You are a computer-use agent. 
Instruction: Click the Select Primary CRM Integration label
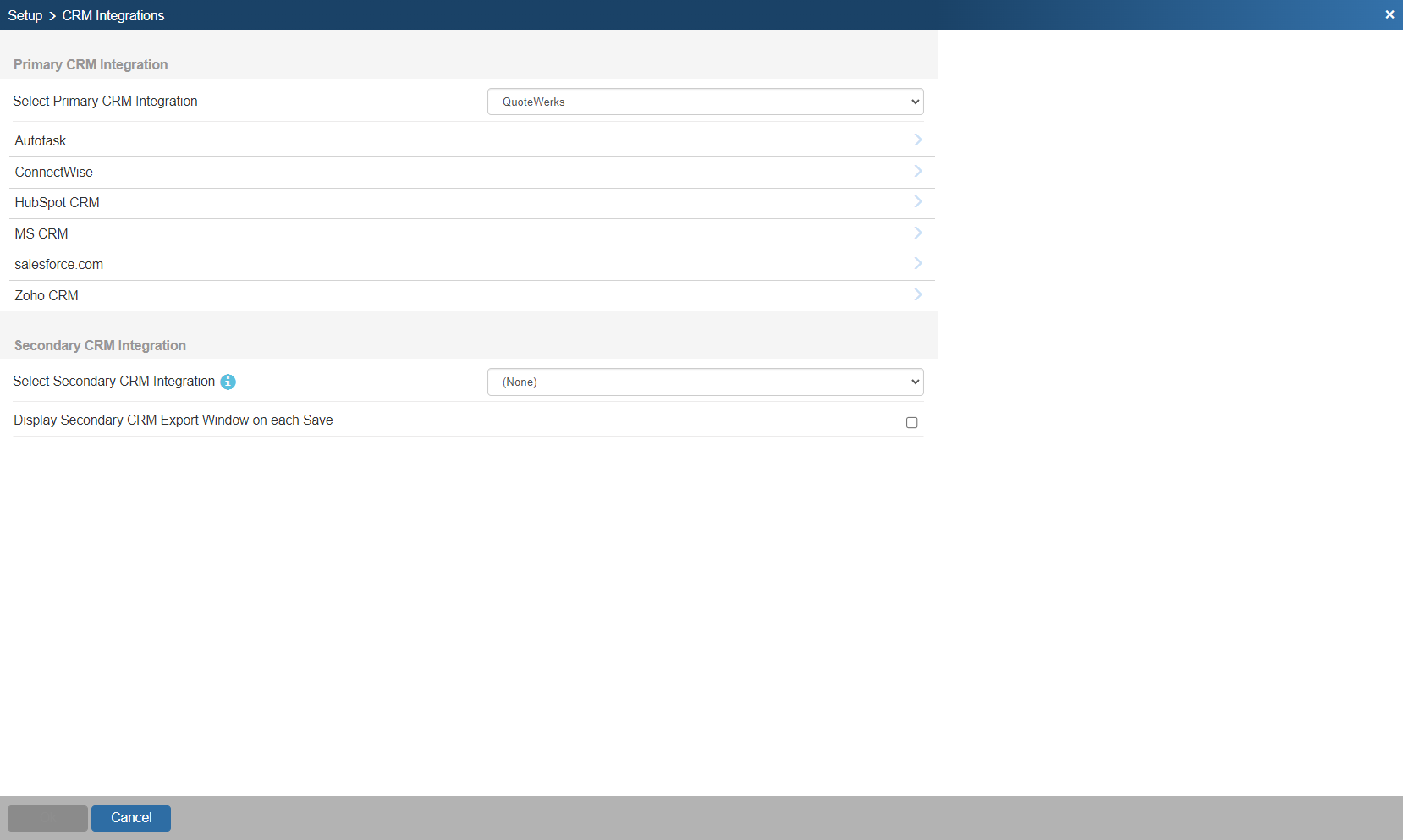[x=105, y=101]
